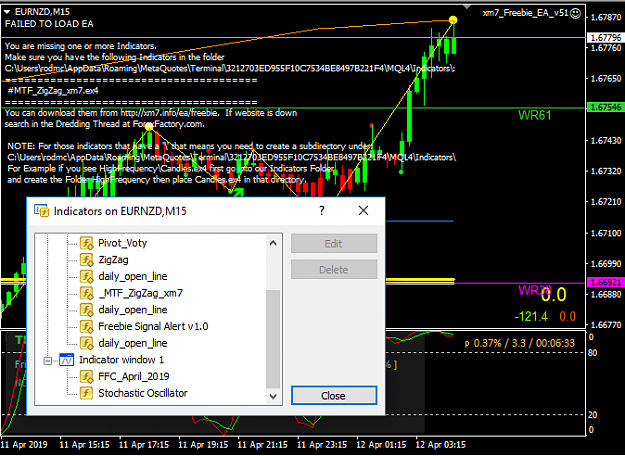Select Freebie Signal Alert v1.0 entry
625x456 pixels.
coord(153,326)
